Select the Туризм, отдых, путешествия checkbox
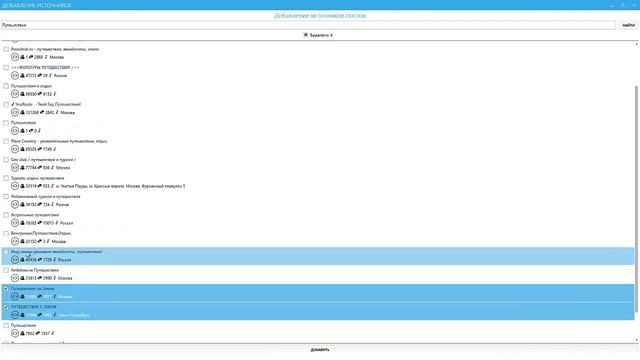640x360 pixels. (6, 178)
